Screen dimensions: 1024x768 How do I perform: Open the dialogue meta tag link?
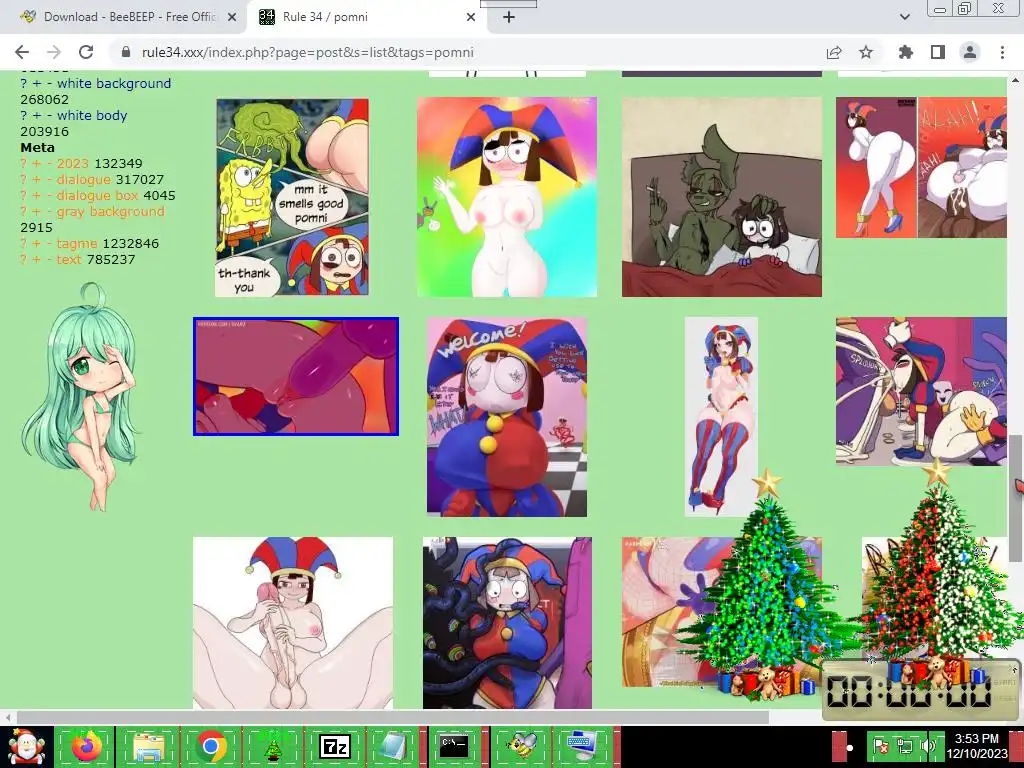pos(84,180)
